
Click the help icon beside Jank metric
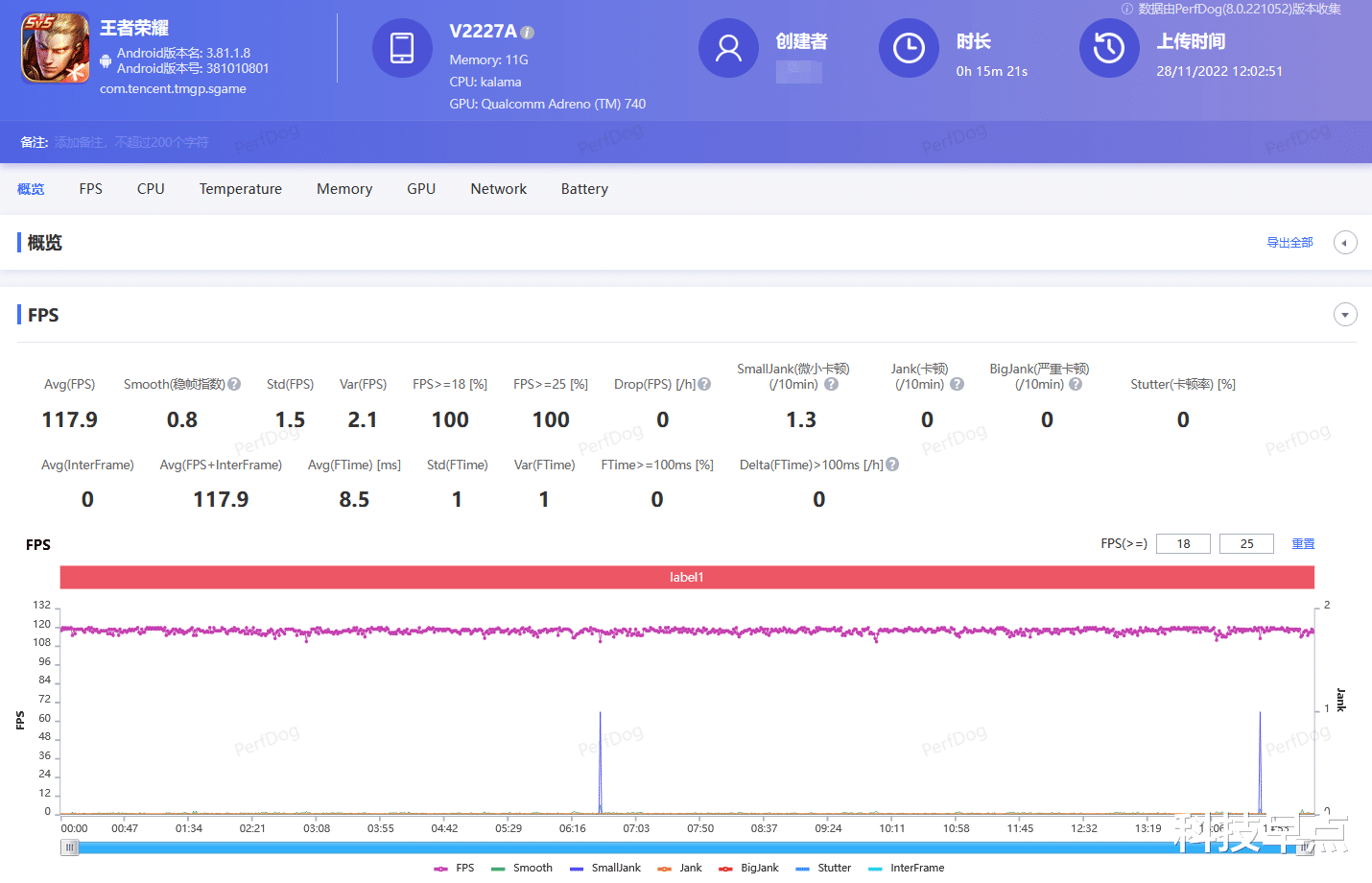coord(957,384)
